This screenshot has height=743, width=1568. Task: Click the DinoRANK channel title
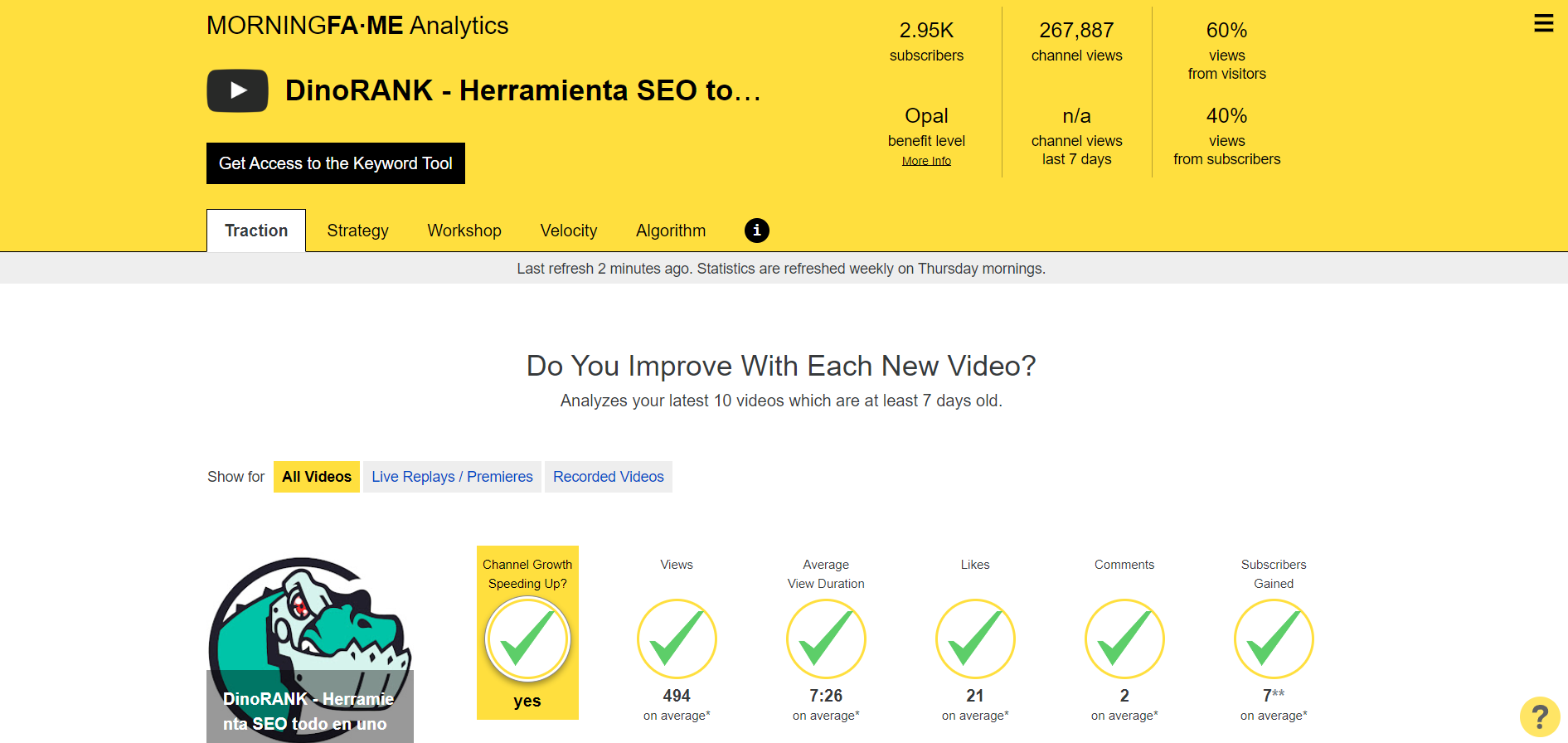(x=523, y=90)
